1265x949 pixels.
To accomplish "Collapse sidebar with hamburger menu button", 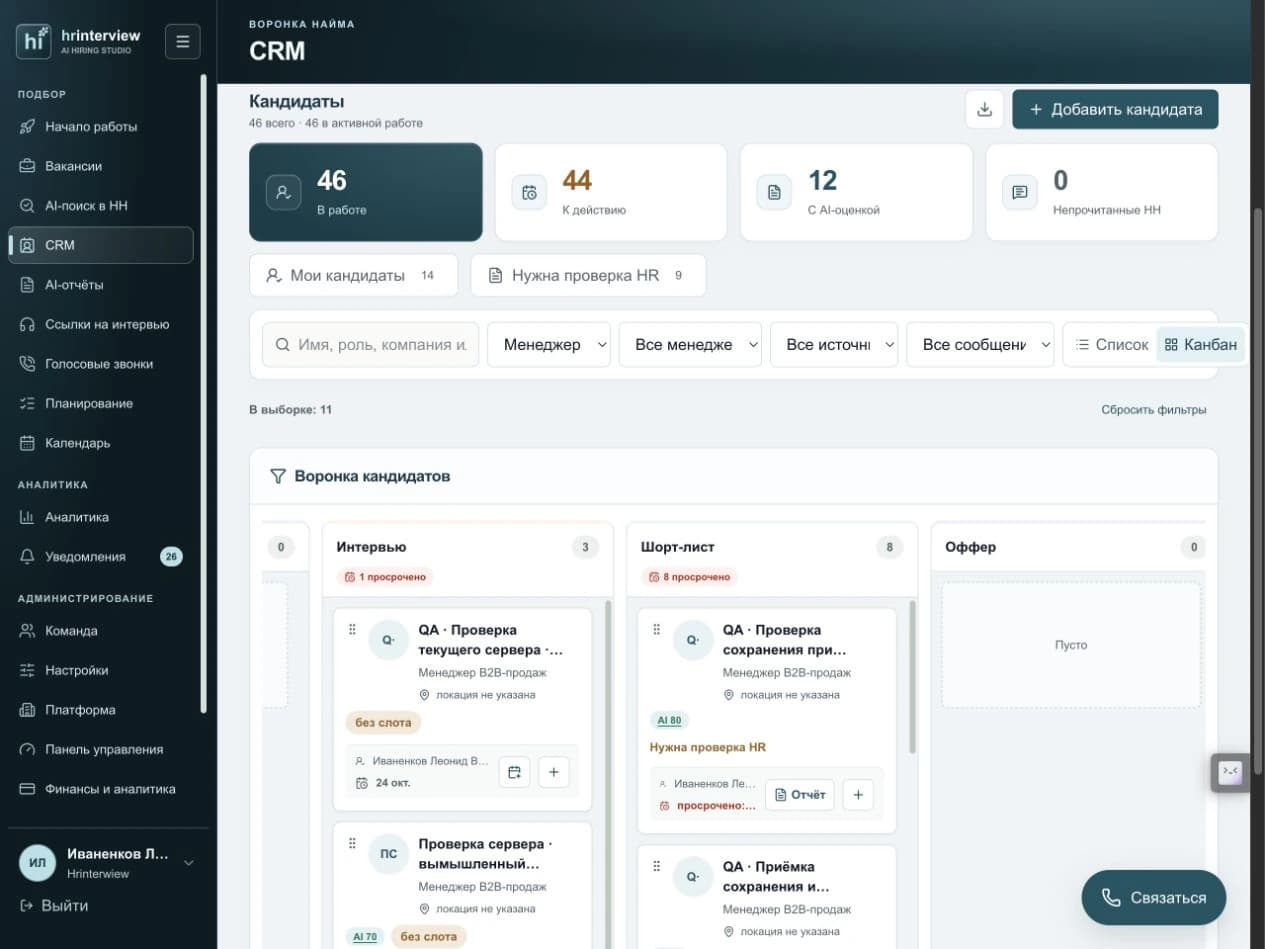I will tap(183, 41).
